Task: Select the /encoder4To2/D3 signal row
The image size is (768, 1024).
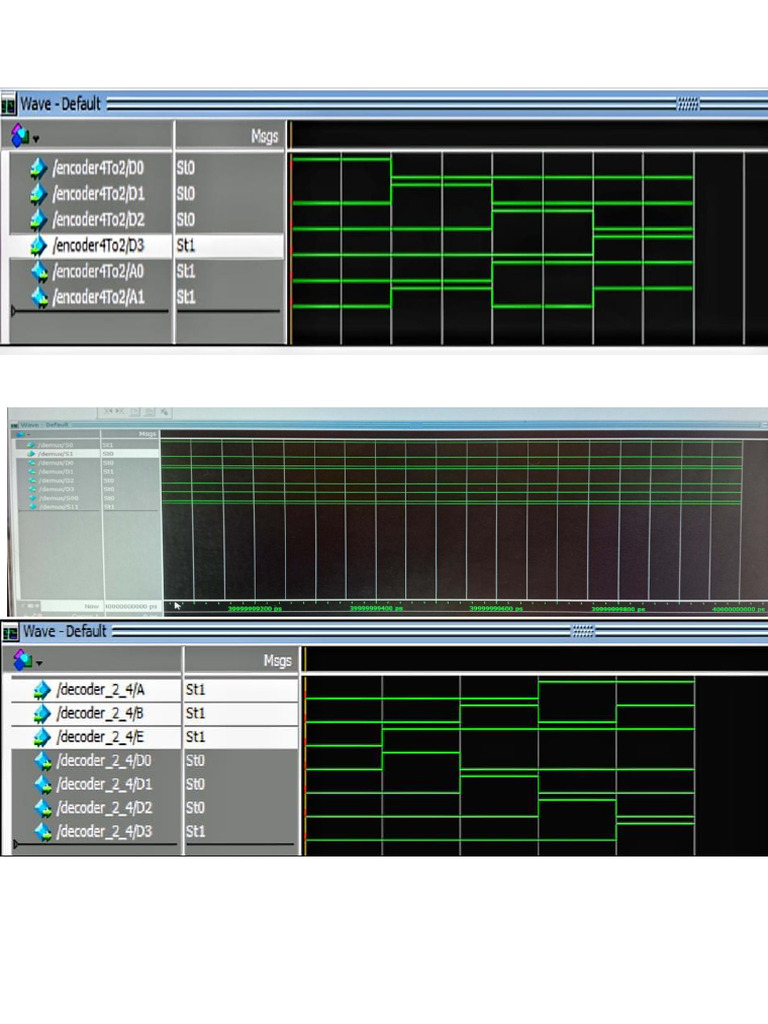Action: (x=148, y=246)
